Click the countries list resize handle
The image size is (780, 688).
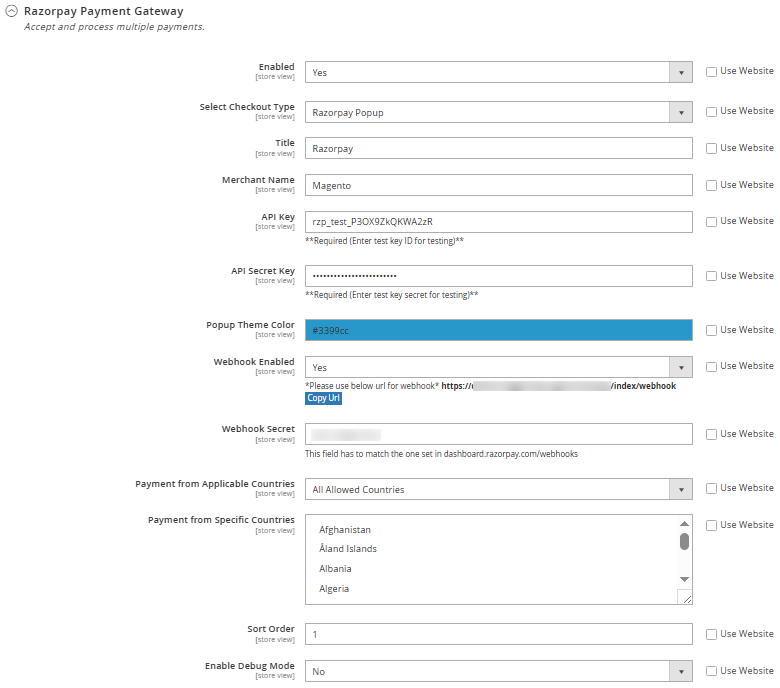tap(686, 597)
